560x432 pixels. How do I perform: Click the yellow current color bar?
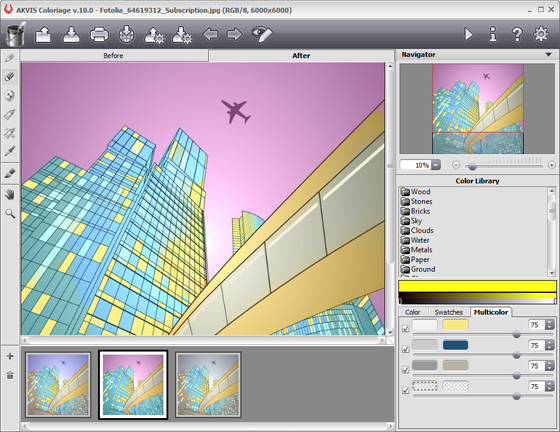coord(477,286)
